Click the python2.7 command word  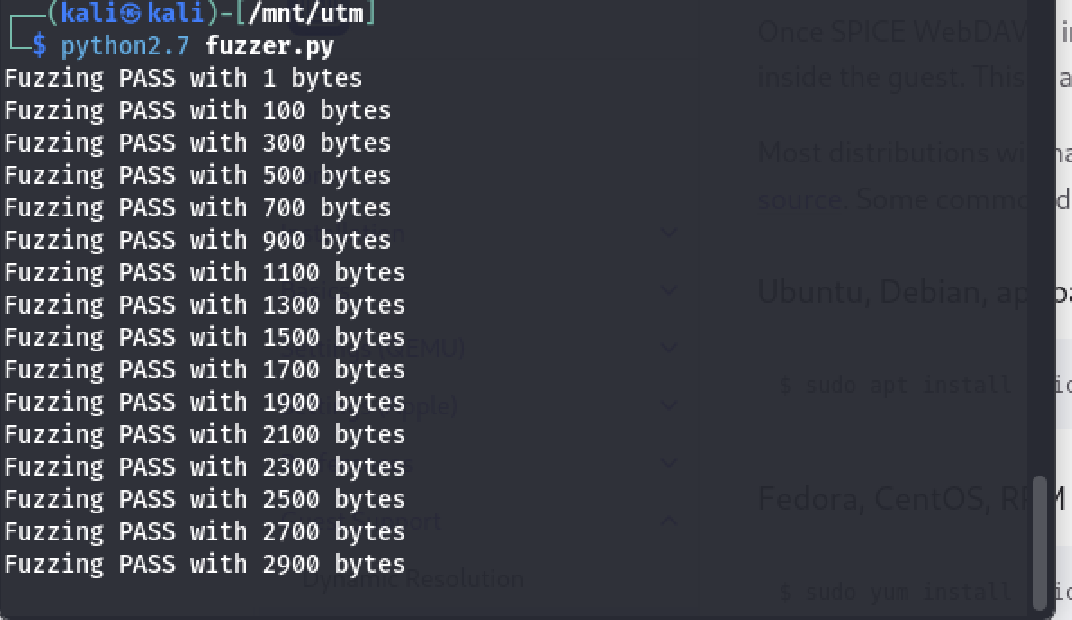coord(124,46)
